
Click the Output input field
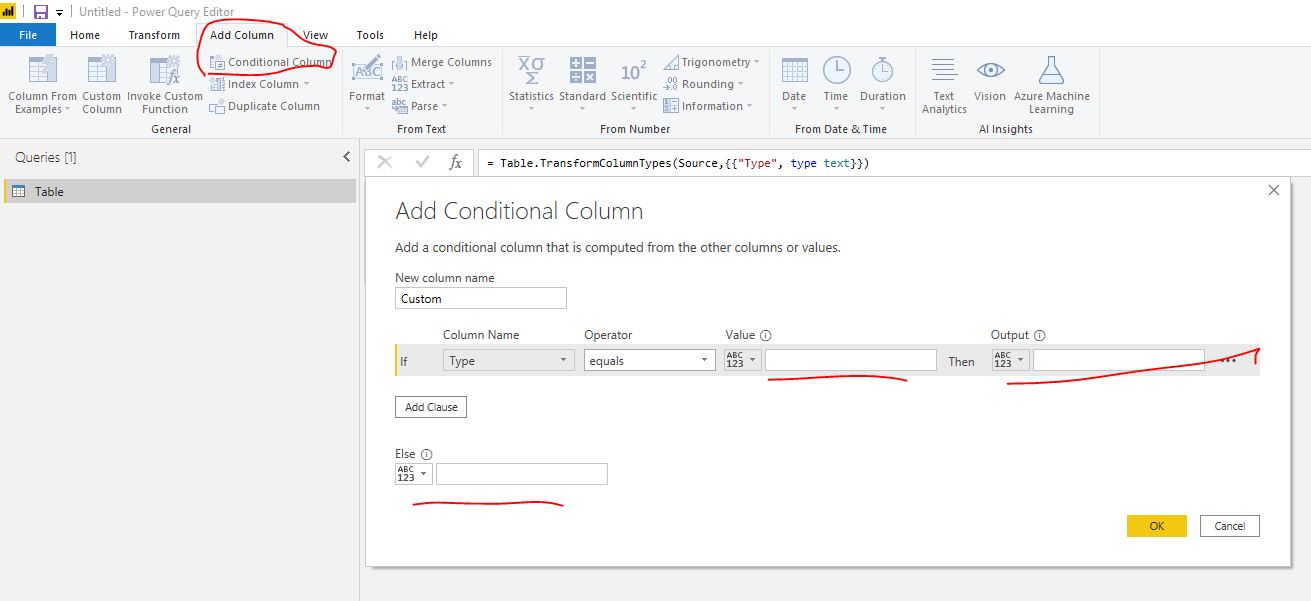tap(1119, 360)
